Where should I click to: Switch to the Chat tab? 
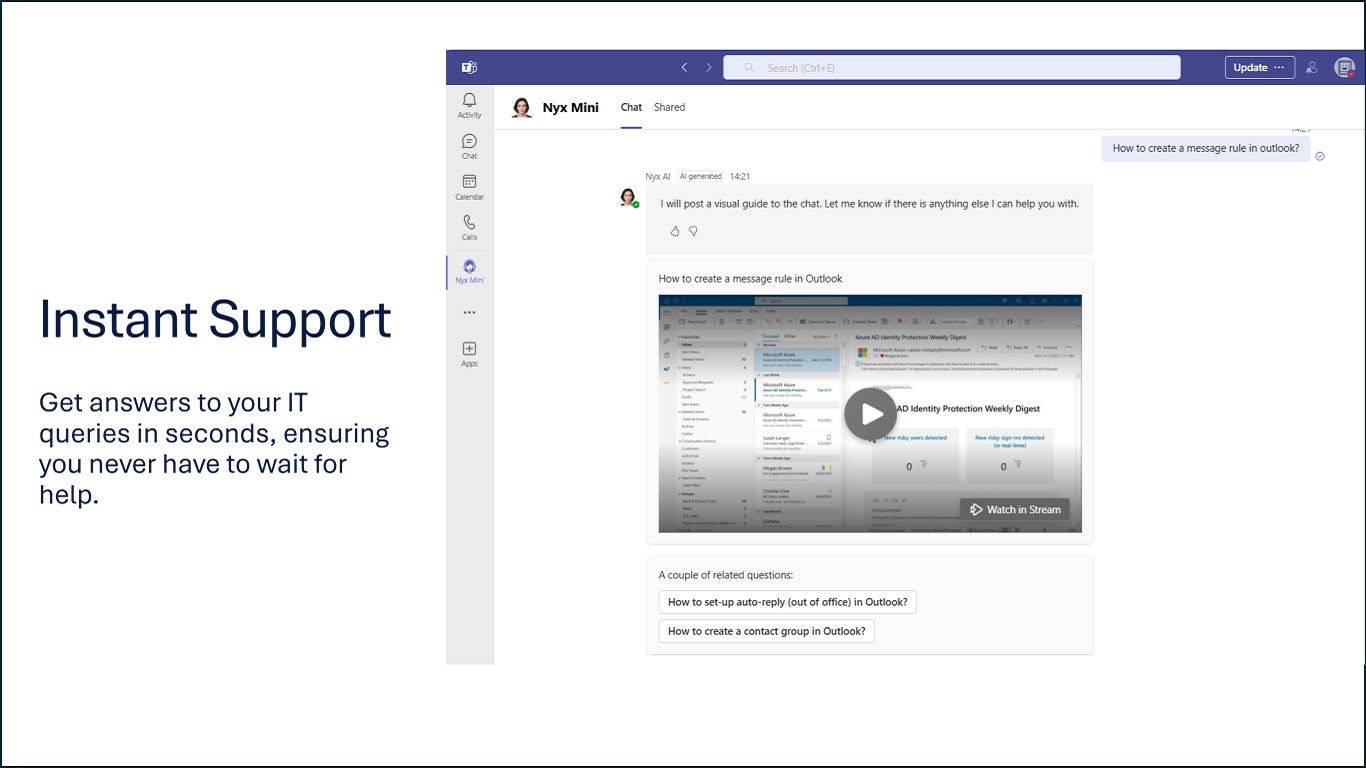click(x=631, y=107)
